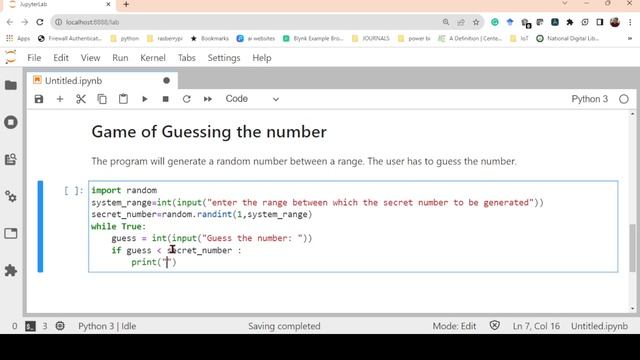Open the JOURNALS bookmarks folder
Screen dimensions: 640x360
coord(371,38)
